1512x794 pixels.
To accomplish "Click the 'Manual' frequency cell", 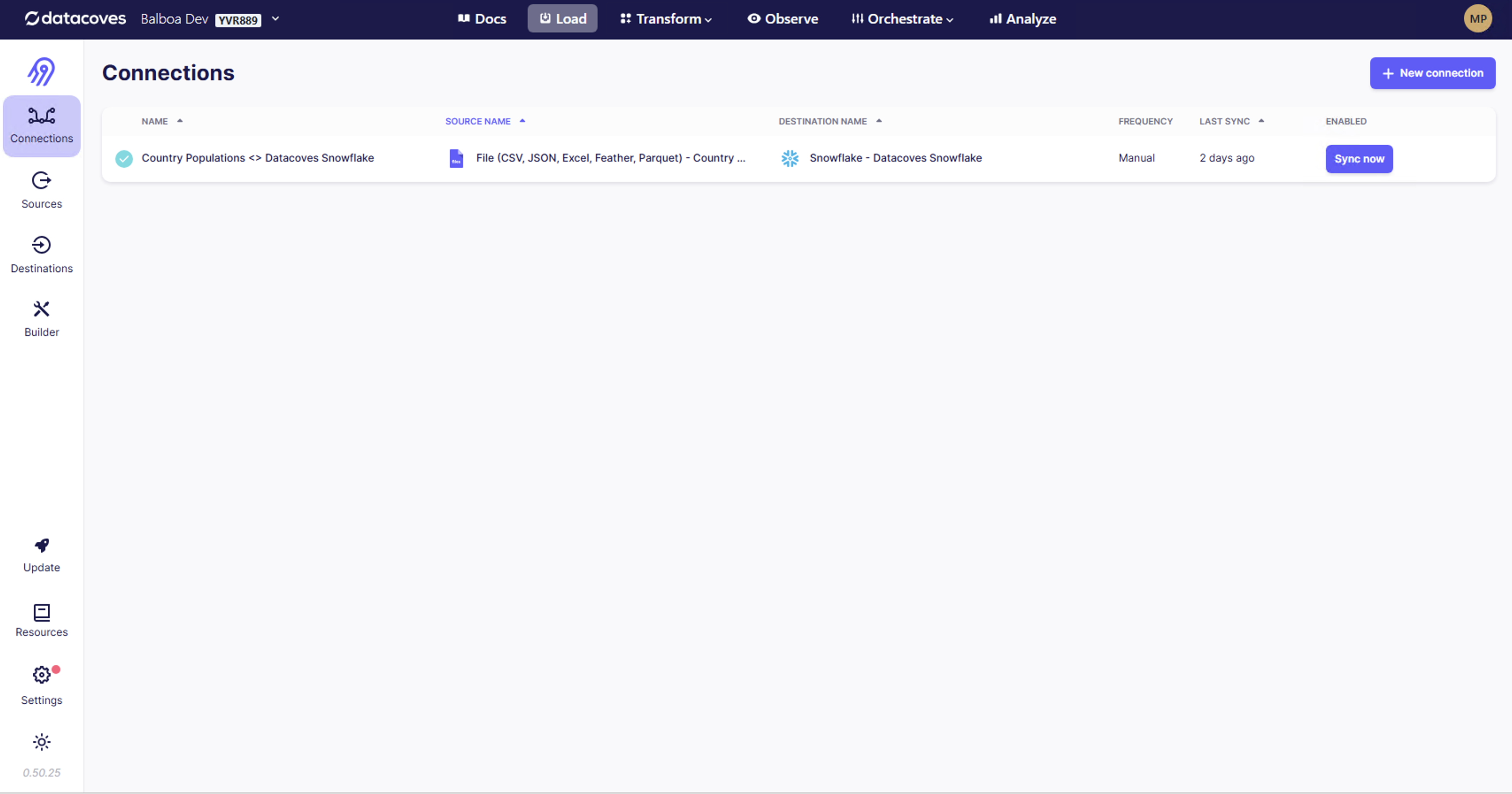I will [x=1136, y=158].
